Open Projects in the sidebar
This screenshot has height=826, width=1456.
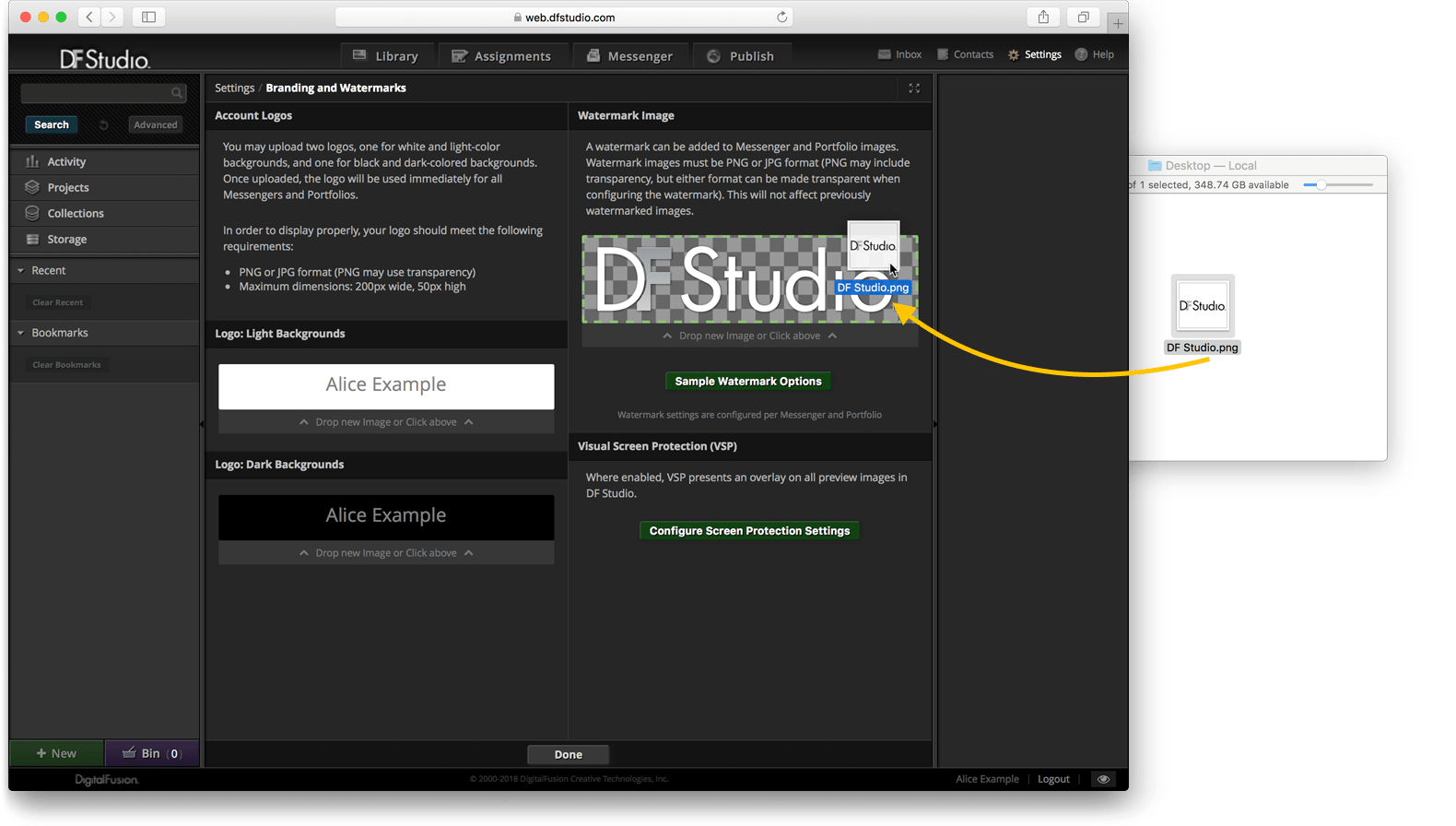(104, 187)
